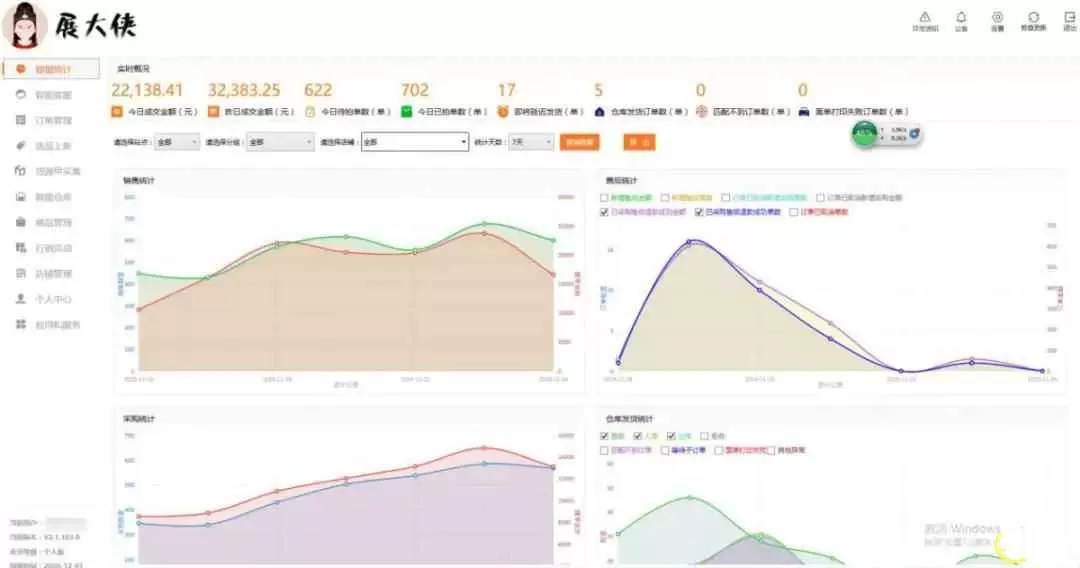The height and width of the screenshot is (568, 1080).
Task: Click the first orange button beside the filters
Action: (580, 143)
